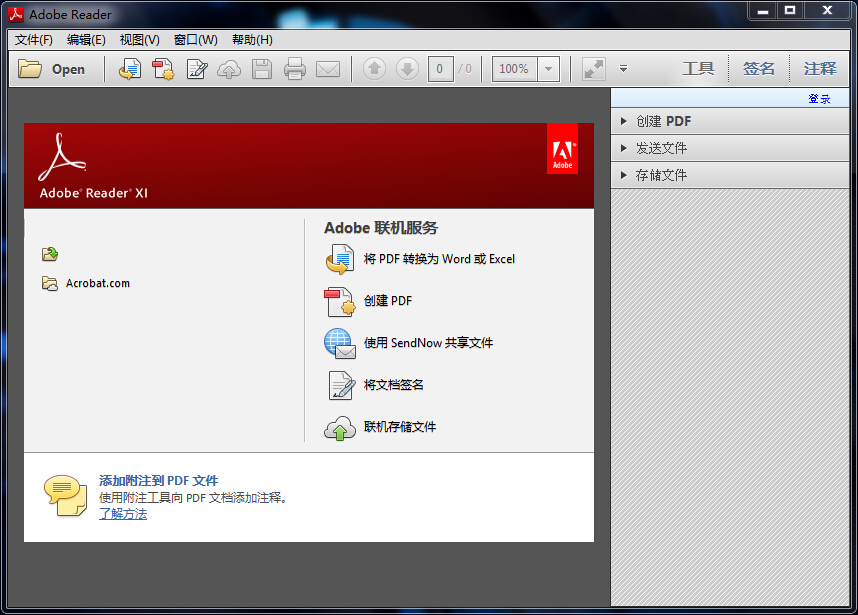Click the 联机存储文件 cloud icon
Viewport: 858px width, 615px height.
click(340, 428)
